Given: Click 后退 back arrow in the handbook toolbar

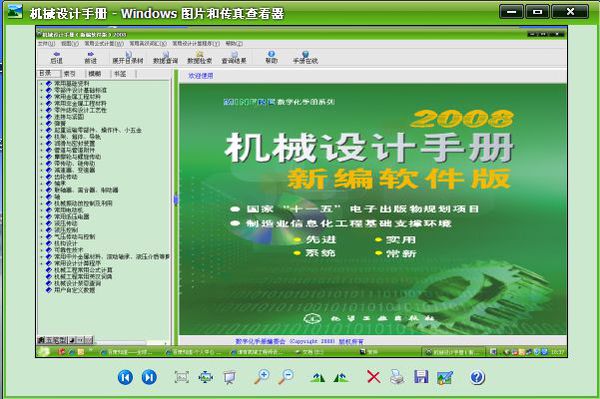Looking at the screenshot, I should coord(57,57).
